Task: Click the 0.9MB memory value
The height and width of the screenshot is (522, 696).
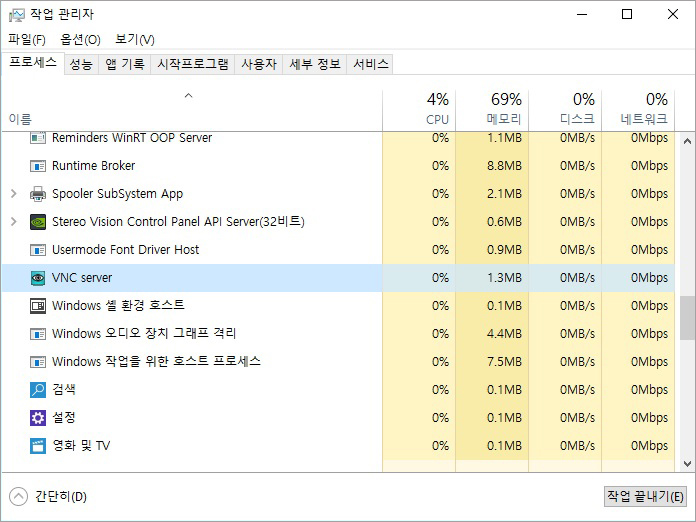Action: pos(504,250)
